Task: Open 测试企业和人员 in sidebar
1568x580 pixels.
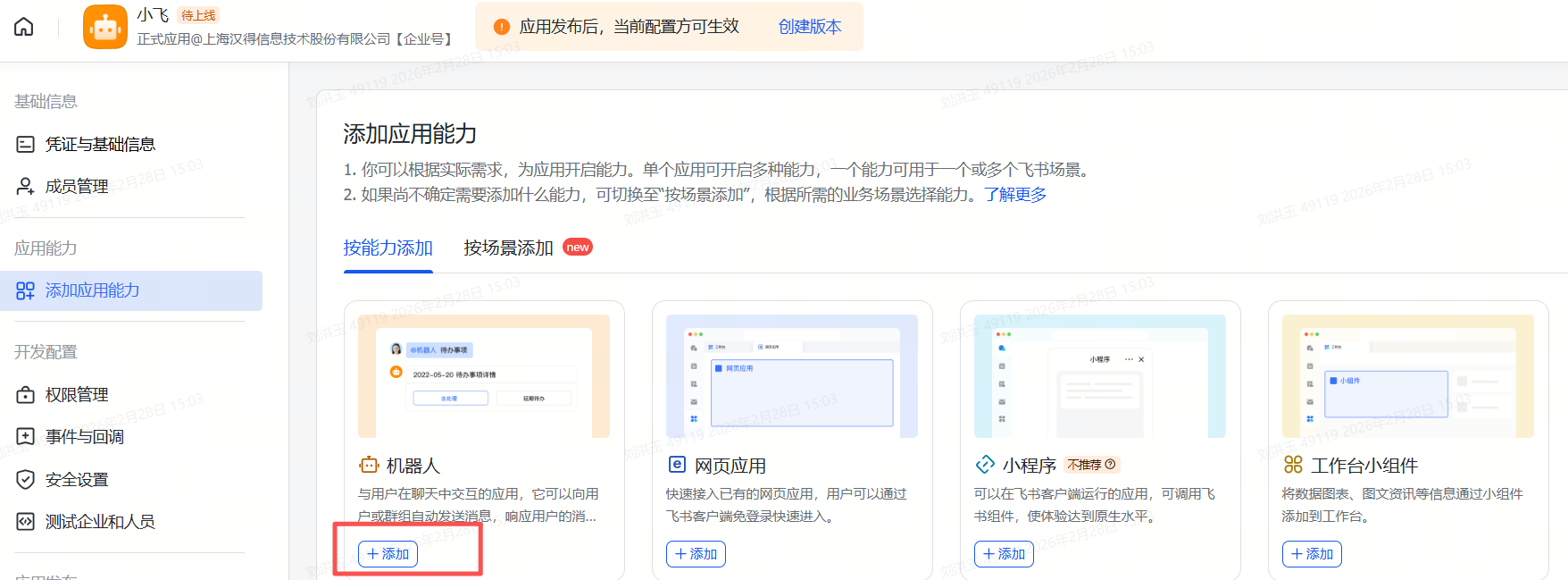Action: point(100,522)
